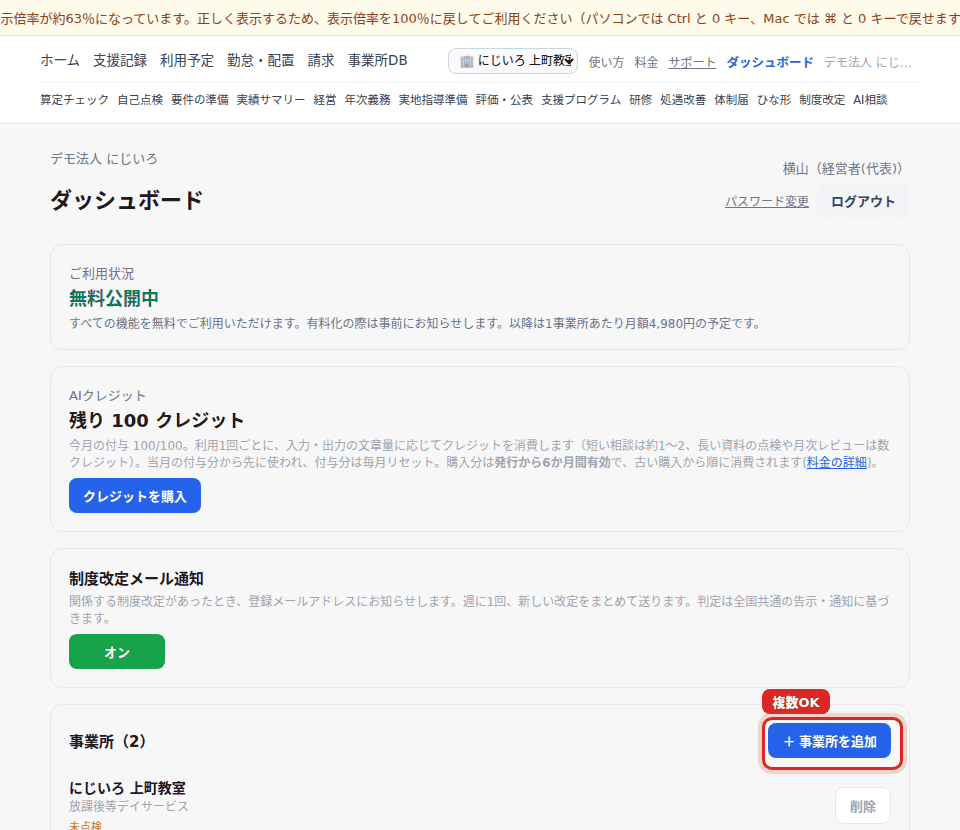This screenshot has height=830, width=960.
Task: Open 経営 sub-menu item
Action: pyautogui.click(x=324, y=100)
